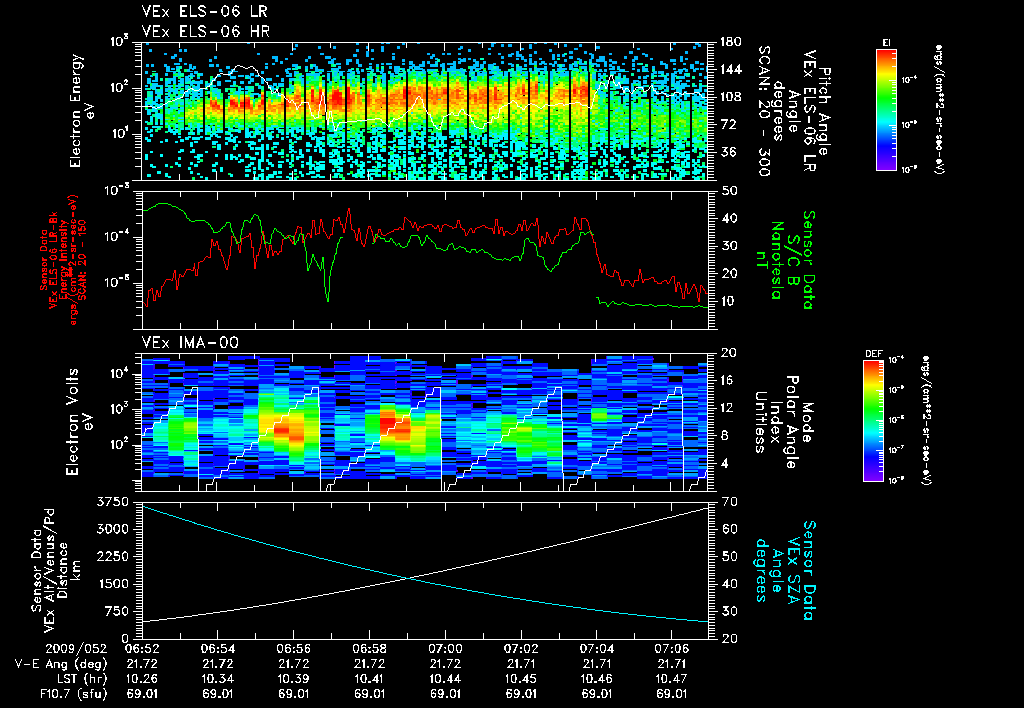Click the 06:58 time tick label
This screenshot has width=1024, height=708.
369,649
